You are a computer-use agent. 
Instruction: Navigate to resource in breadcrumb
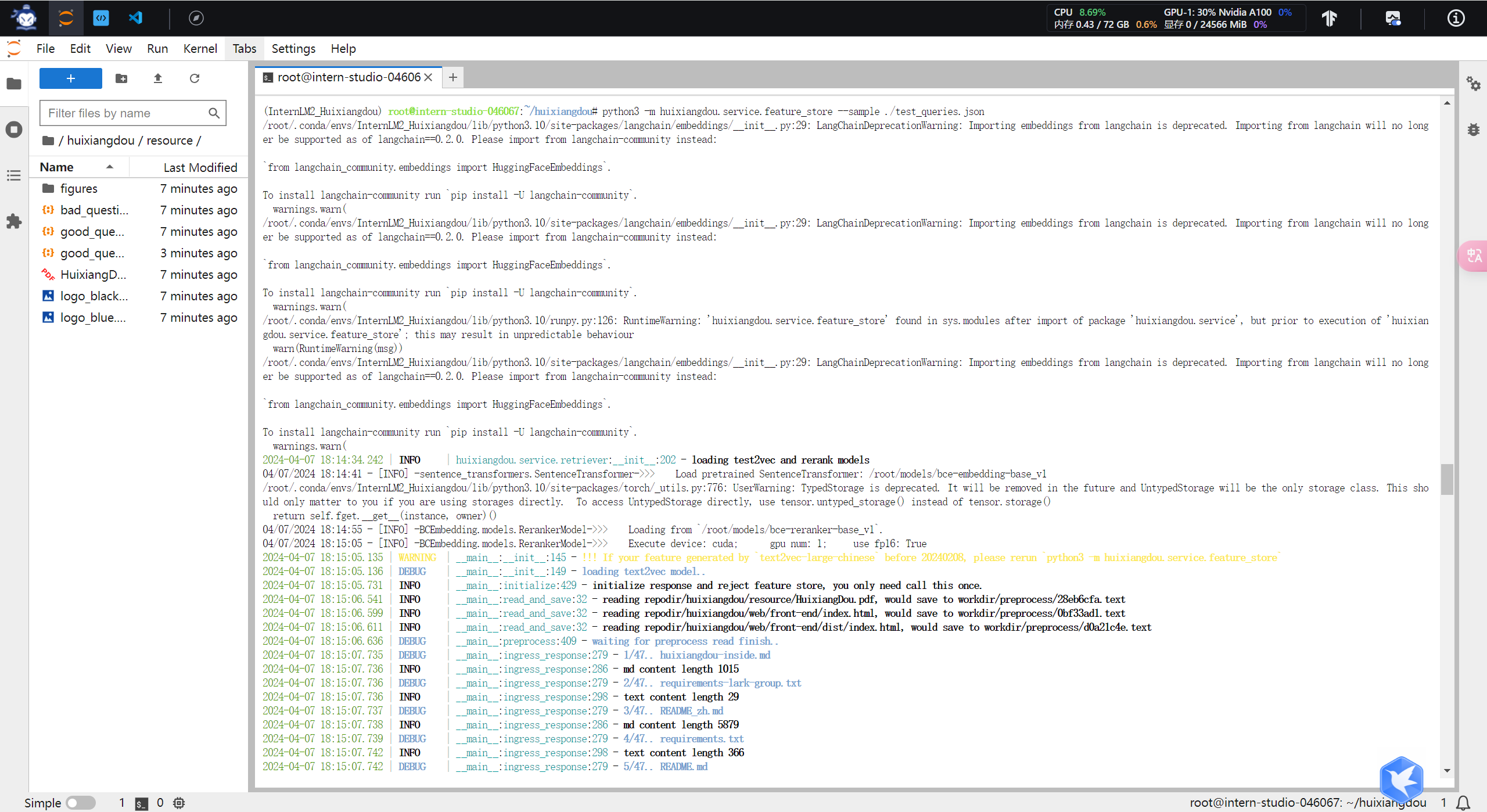click(x=170, y=141)
